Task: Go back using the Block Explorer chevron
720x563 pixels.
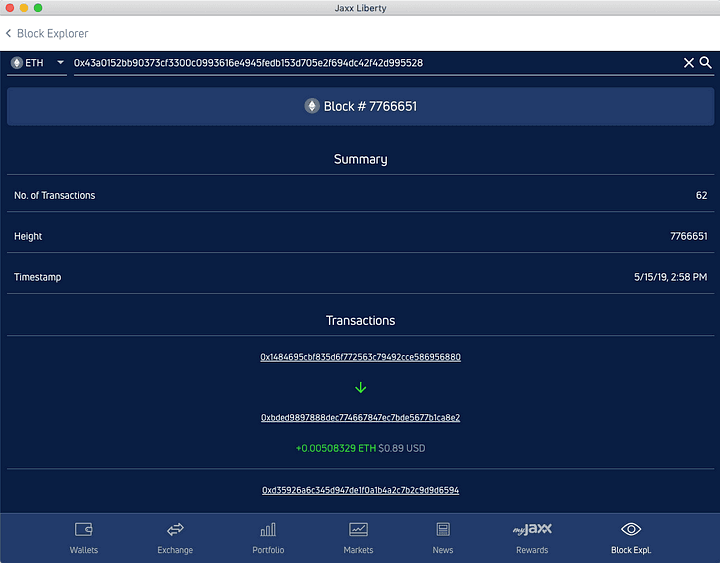Action: [8, 34]
